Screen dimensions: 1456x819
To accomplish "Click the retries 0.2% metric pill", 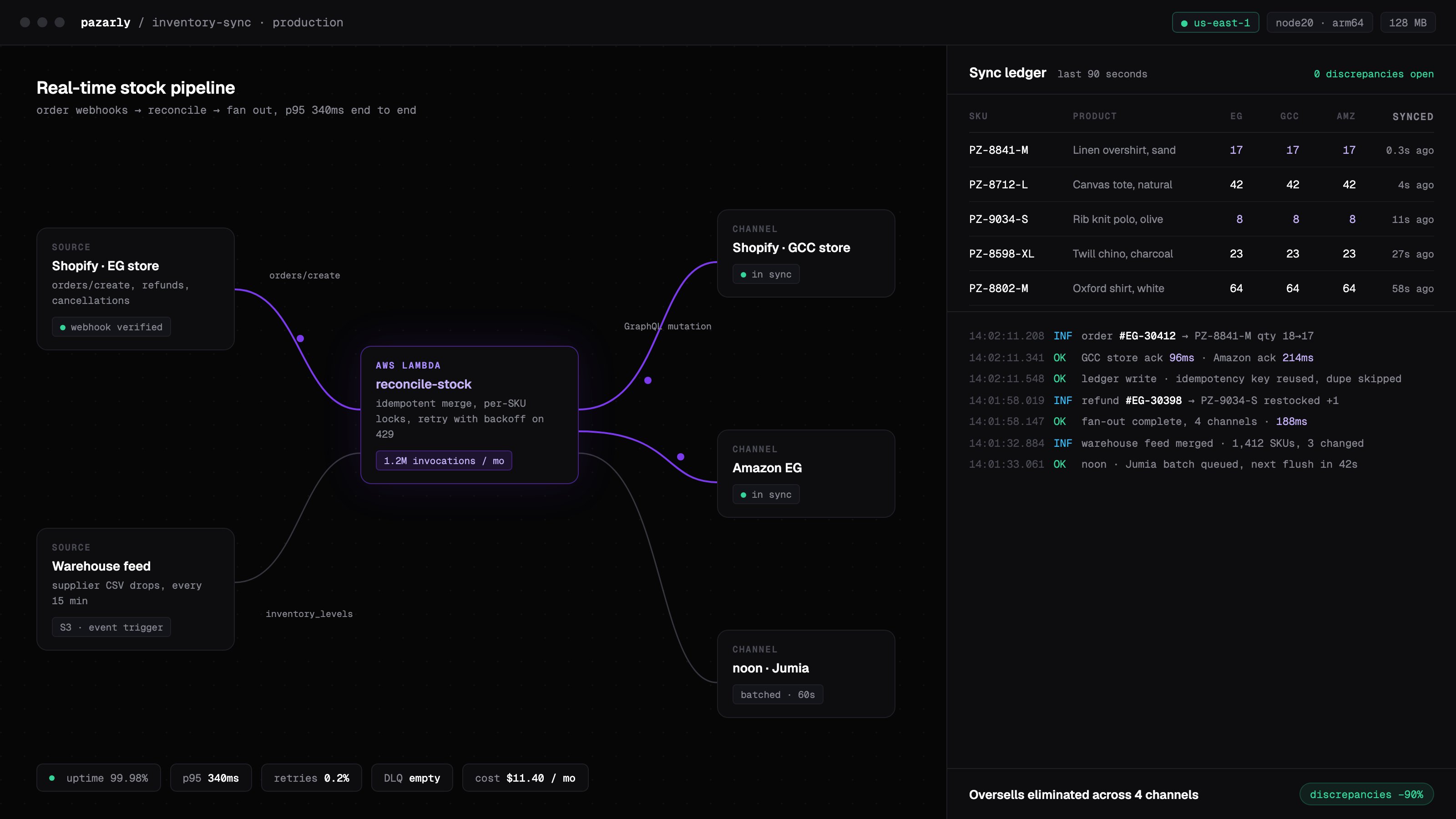I will tap(311, 778).
